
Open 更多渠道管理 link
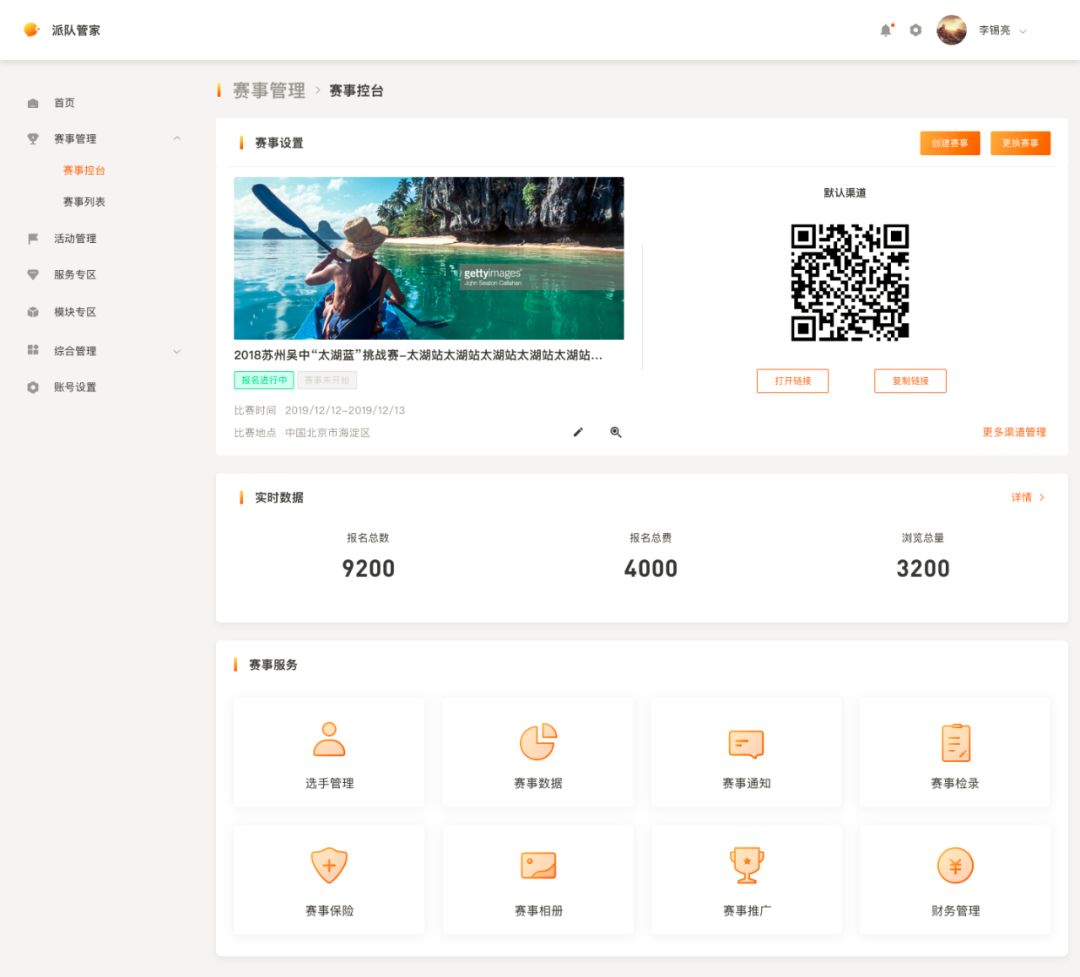coord(1014,432)
